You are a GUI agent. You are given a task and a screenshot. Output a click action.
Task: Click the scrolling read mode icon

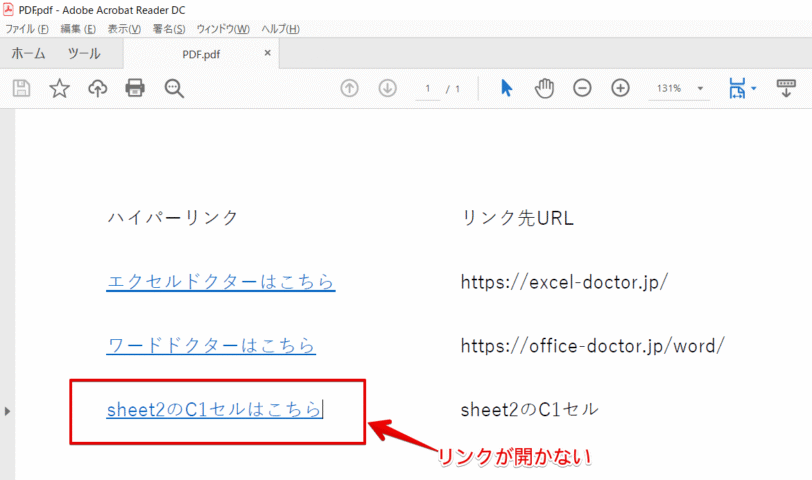click(786, 88)
